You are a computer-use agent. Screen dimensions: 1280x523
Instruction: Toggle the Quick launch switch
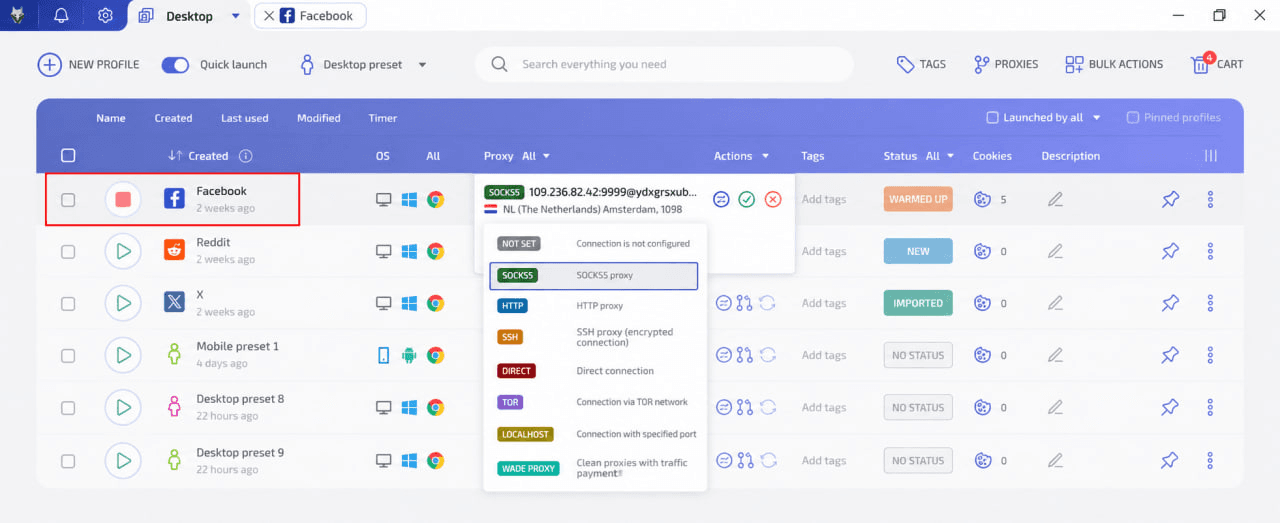(175, 64)
